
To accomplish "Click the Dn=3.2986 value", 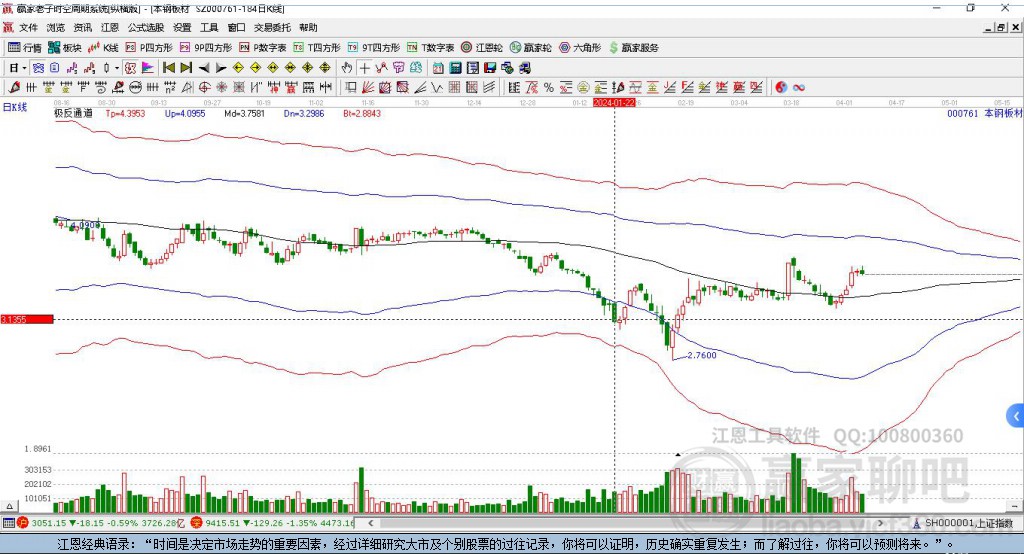I will point(304,113).
